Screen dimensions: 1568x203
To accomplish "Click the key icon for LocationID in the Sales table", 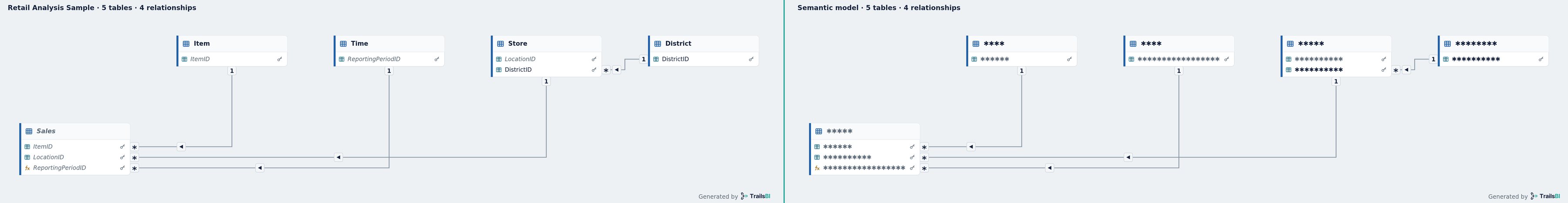I will [122, 157].
